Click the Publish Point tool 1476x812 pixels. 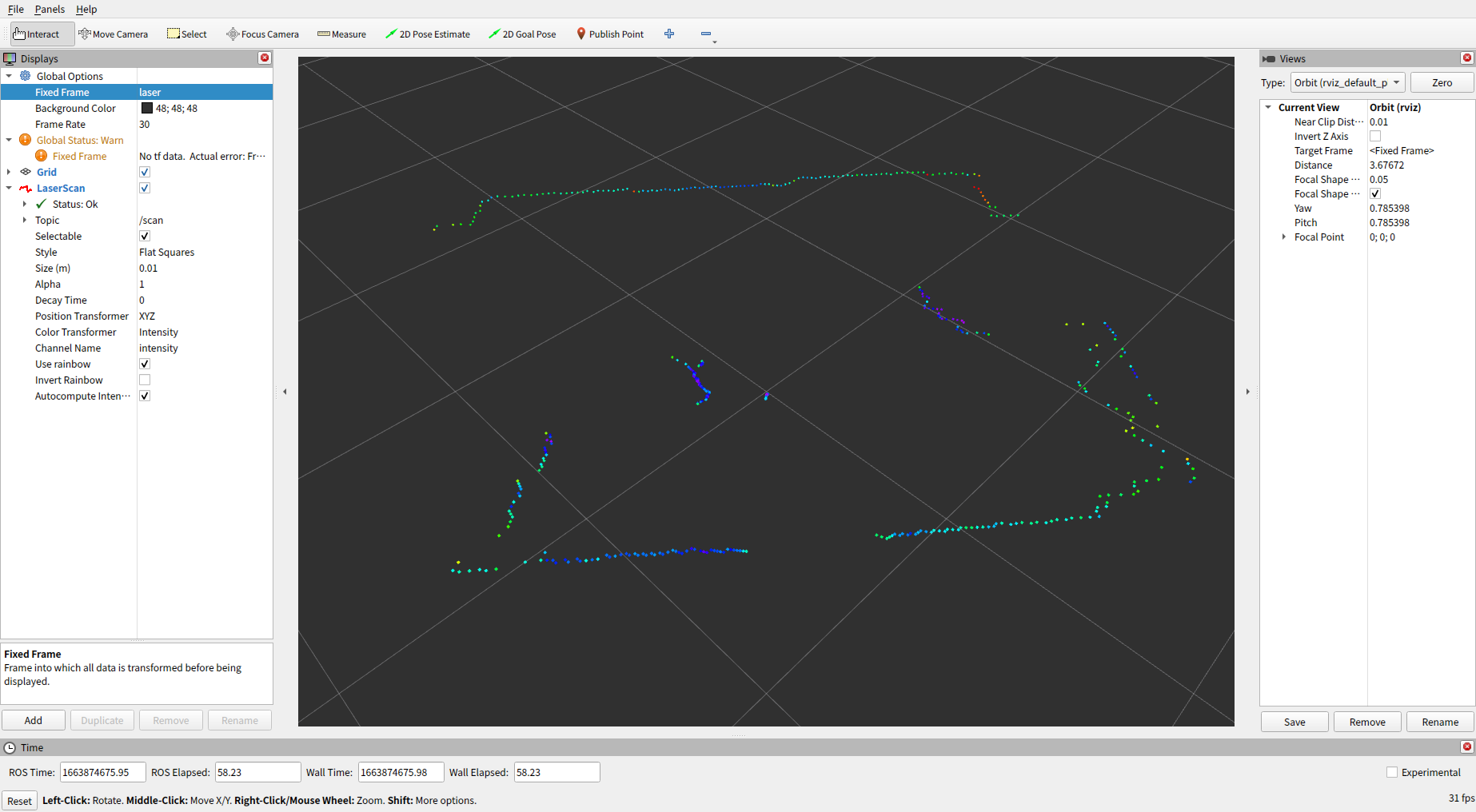coord(610,34)
